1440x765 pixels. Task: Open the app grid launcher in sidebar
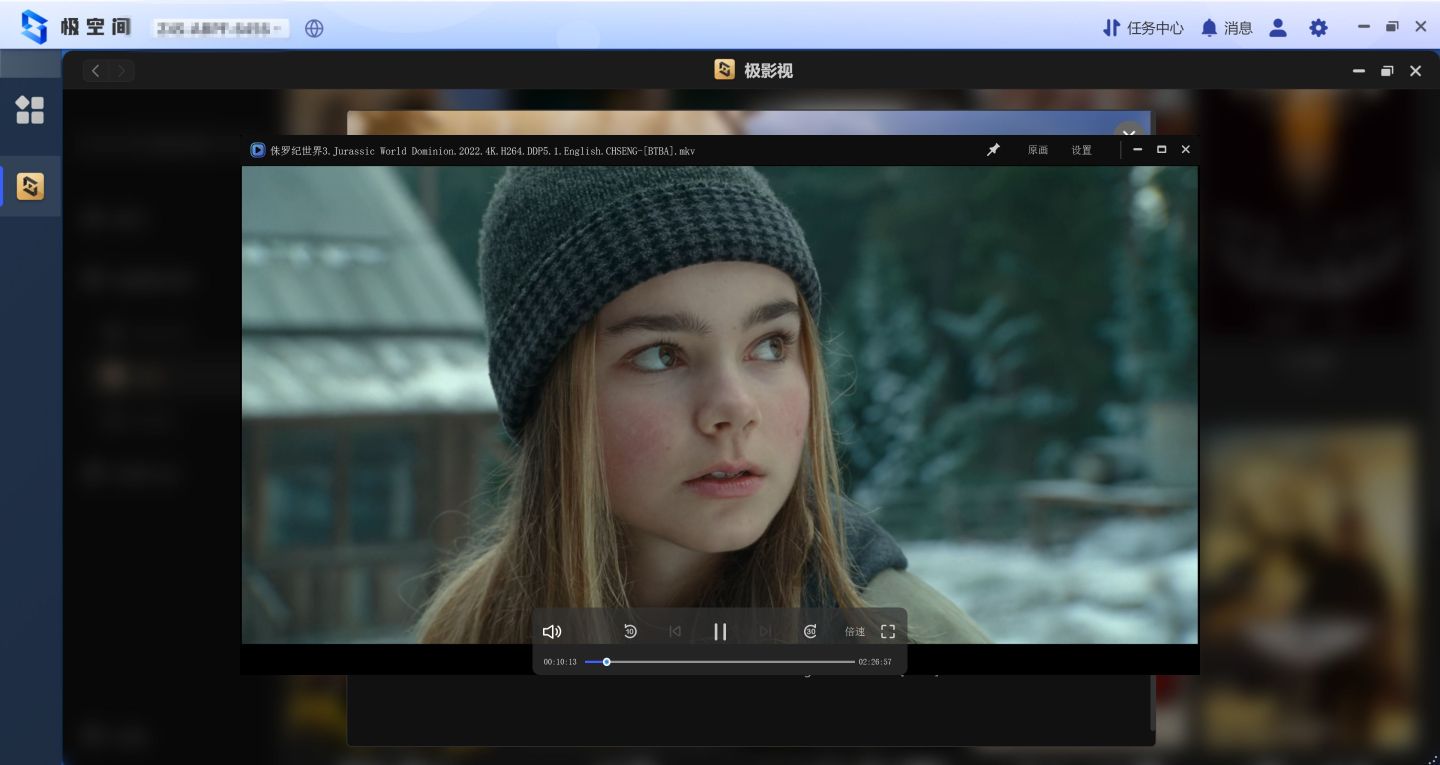[x=30, y=110]
